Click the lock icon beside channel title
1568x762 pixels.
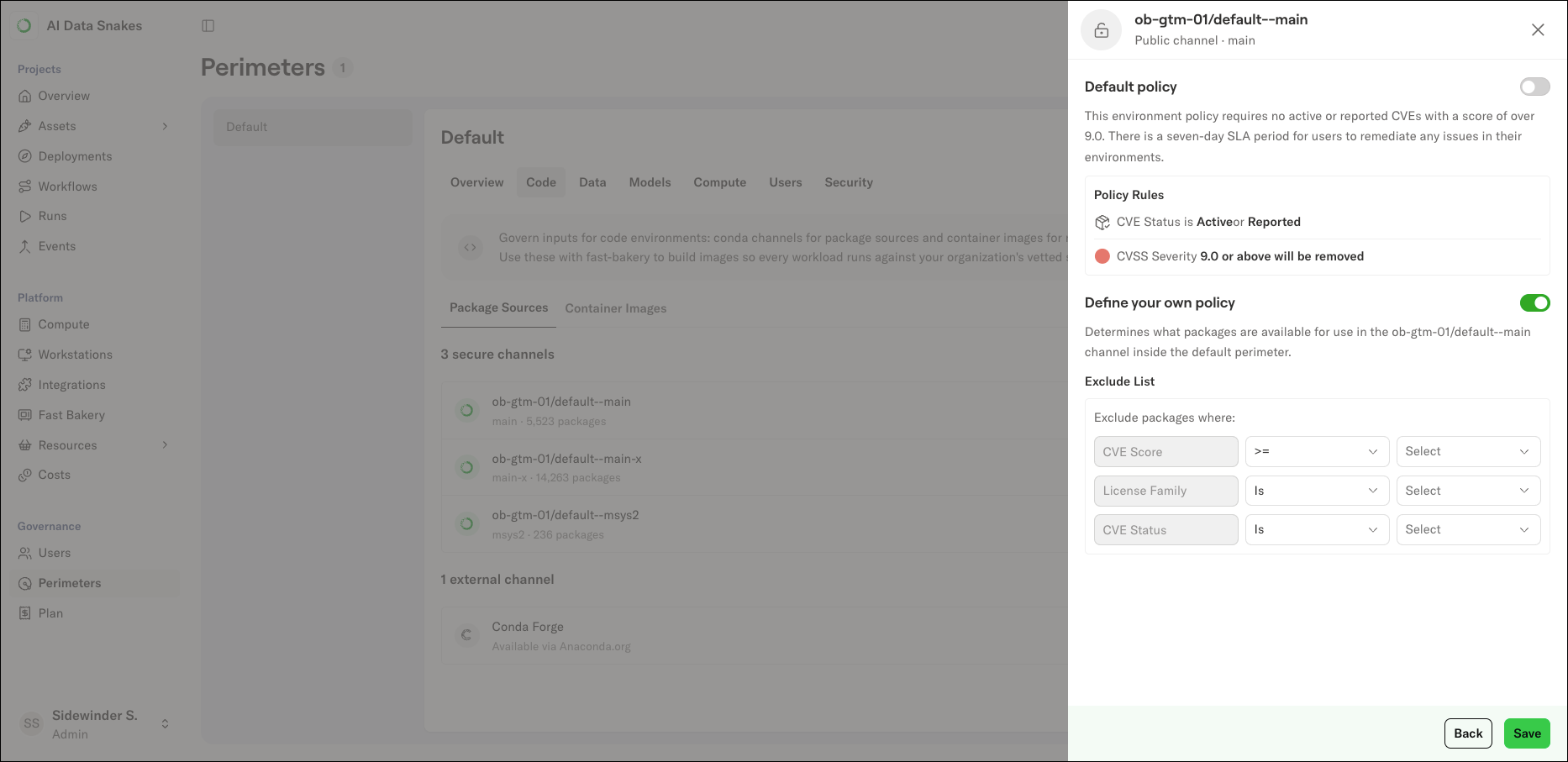[x=1101, y=31]
